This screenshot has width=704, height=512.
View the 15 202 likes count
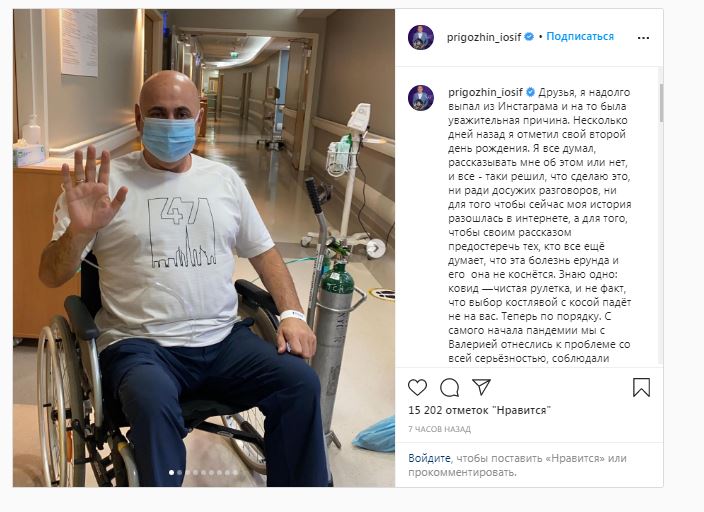479,410
